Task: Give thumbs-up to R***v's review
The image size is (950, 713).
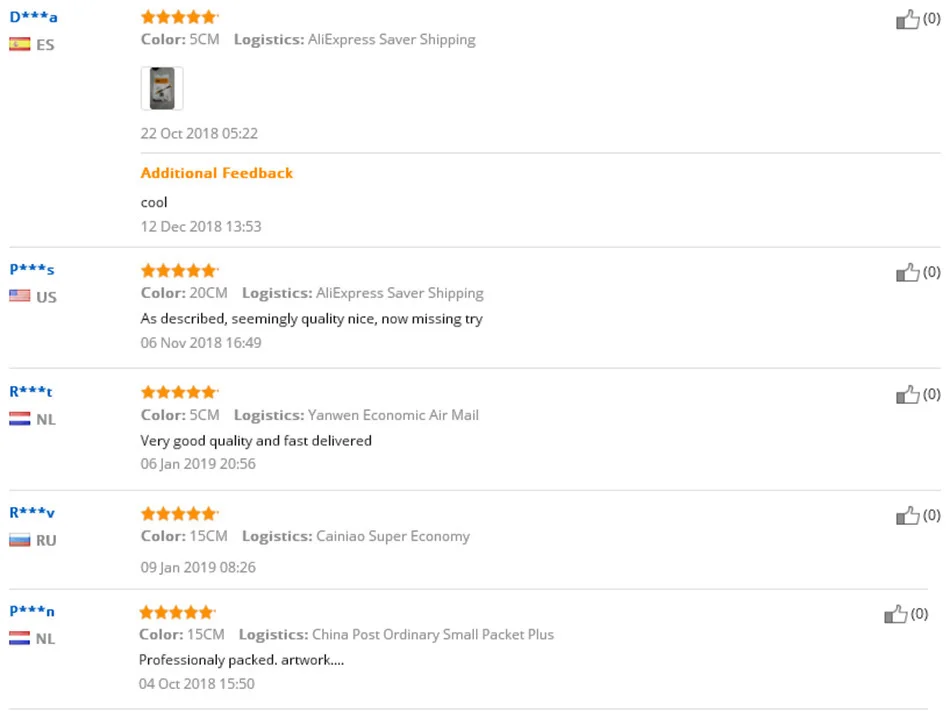Action: pos(908,516)
